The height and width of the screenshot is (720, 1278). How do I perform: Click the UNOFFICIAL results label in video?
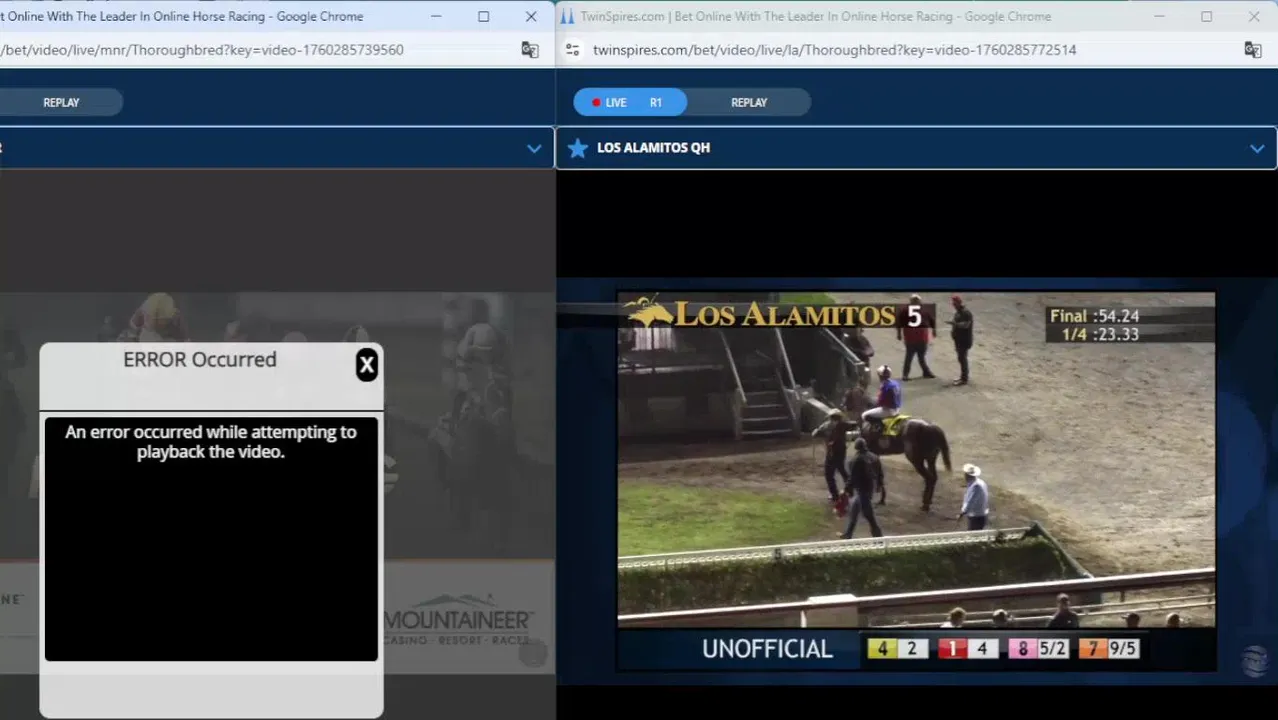[767, 649]
